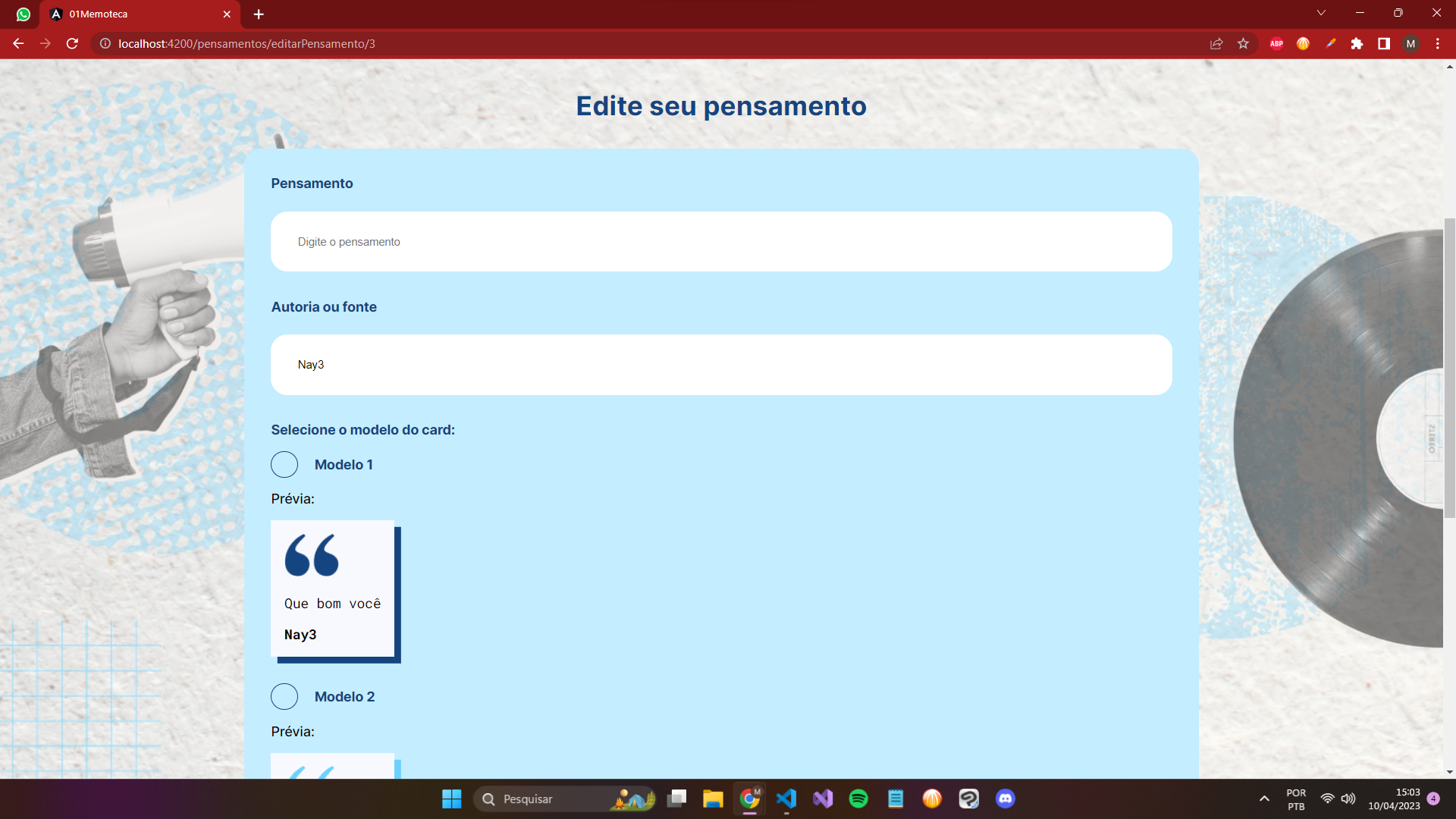Open the Adblock Plus extension

[x=1276, y=44]
